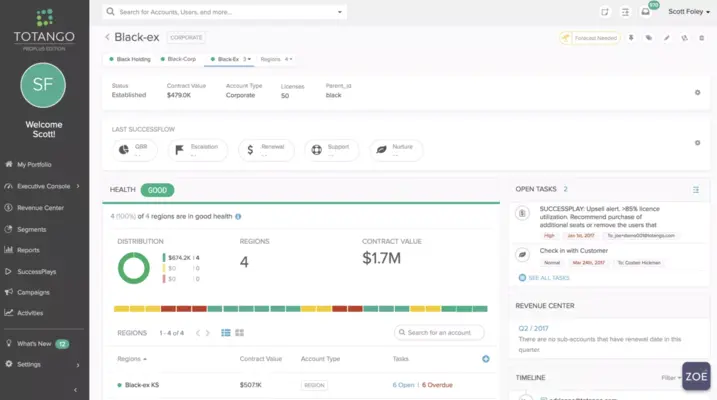Select the QBR successflow
The height and width of the screenshot is (400, 717).
tap(135, 150)
